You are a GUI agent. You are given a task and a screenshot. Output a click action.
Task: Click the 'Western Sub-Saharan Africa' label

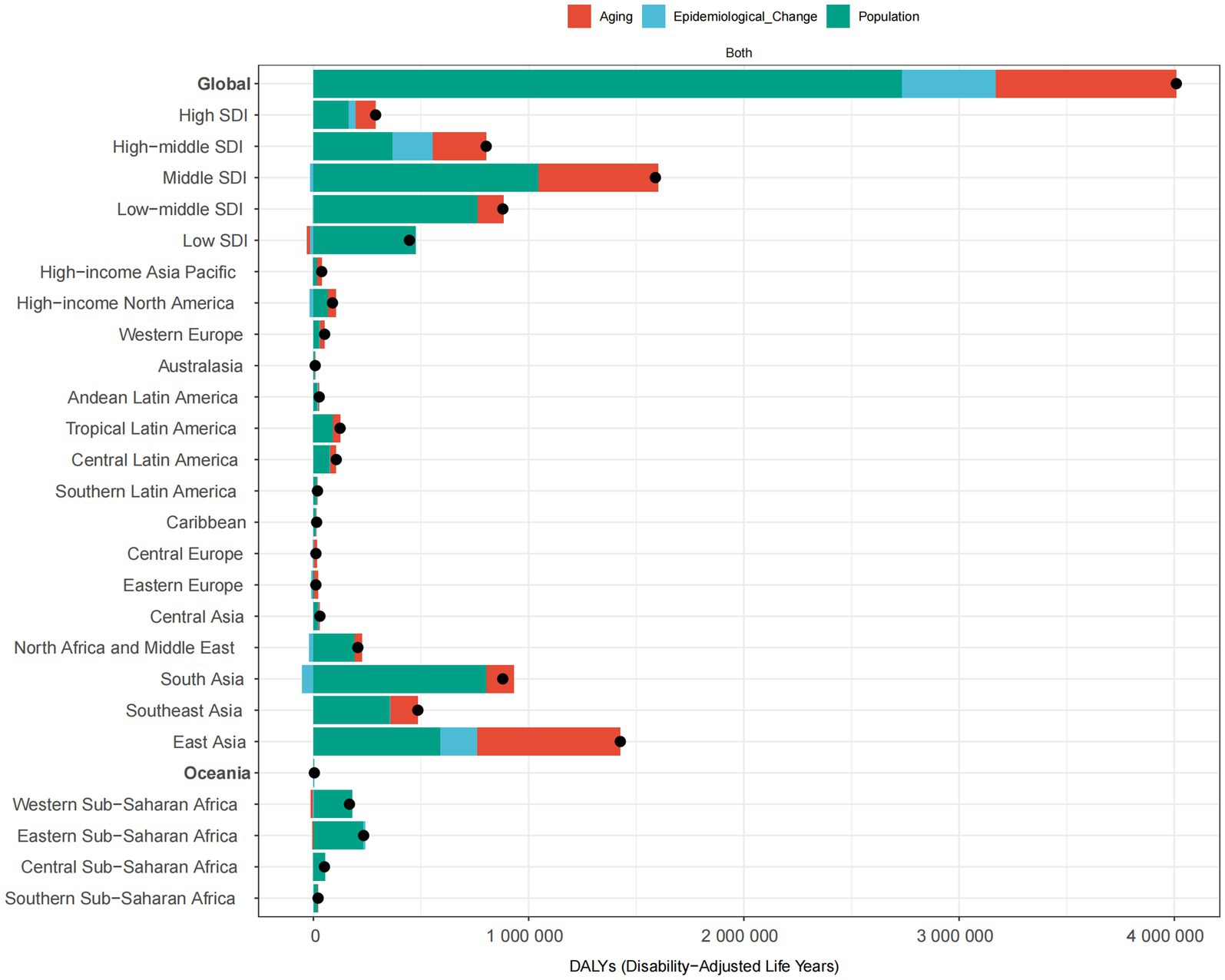125,805
